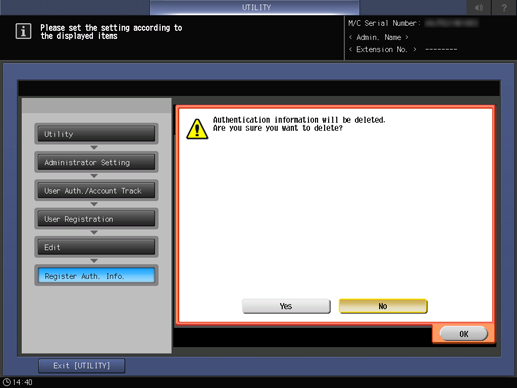Select the UTILITY tab at top

coord(255,7)
